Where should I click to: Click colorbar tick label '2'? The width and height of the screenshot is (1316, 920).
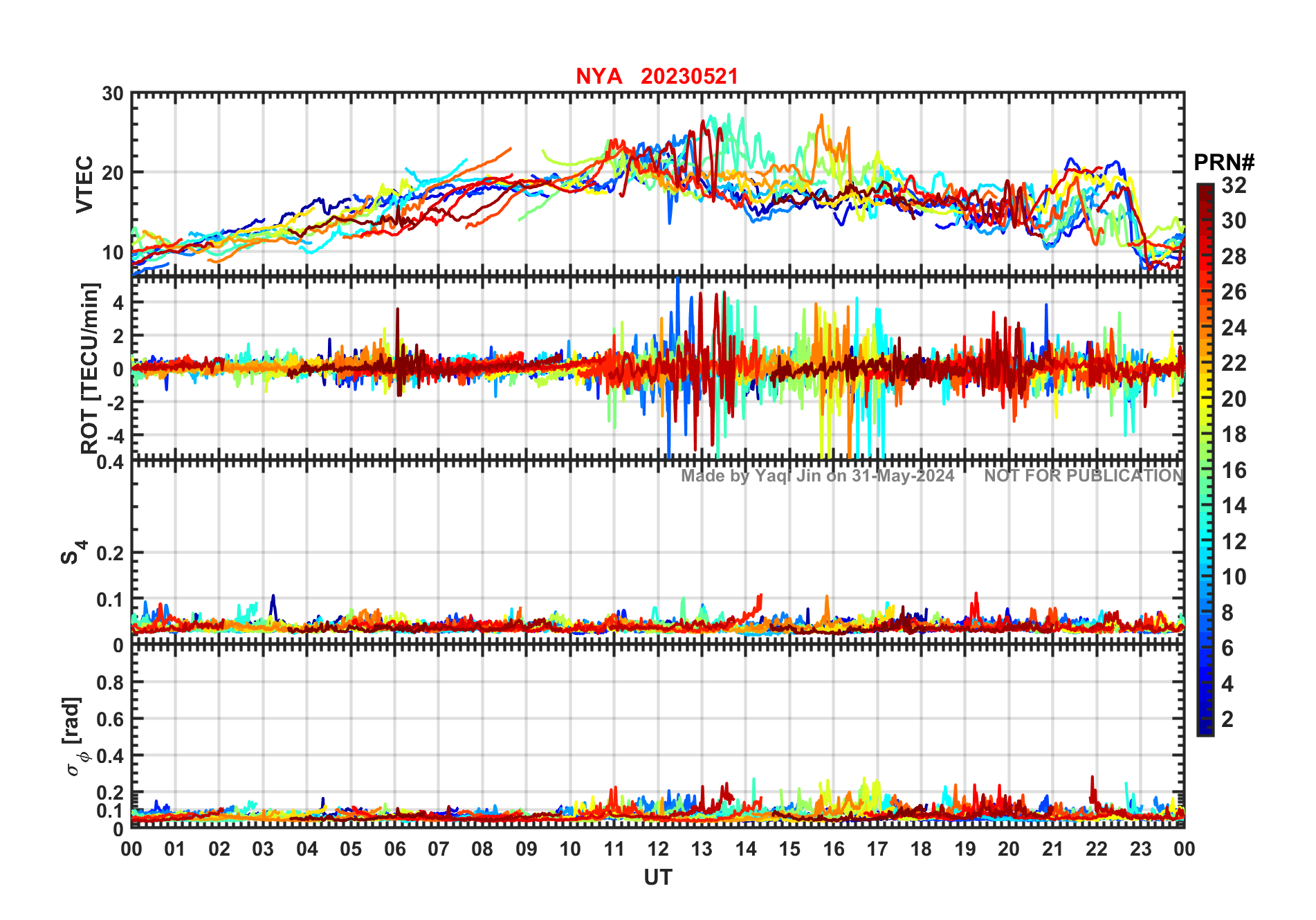1227,719
